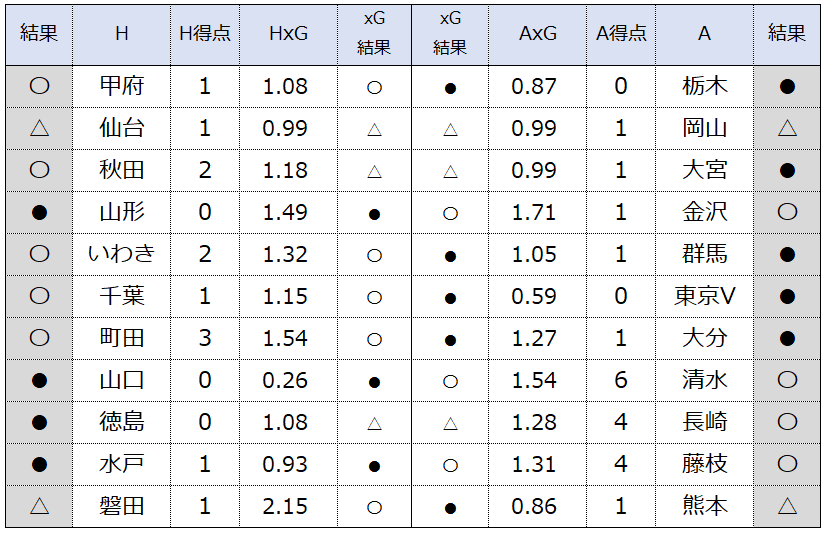Click the team cell いわき
This screenshot has height=535, width=827.
tap(122, 254)
